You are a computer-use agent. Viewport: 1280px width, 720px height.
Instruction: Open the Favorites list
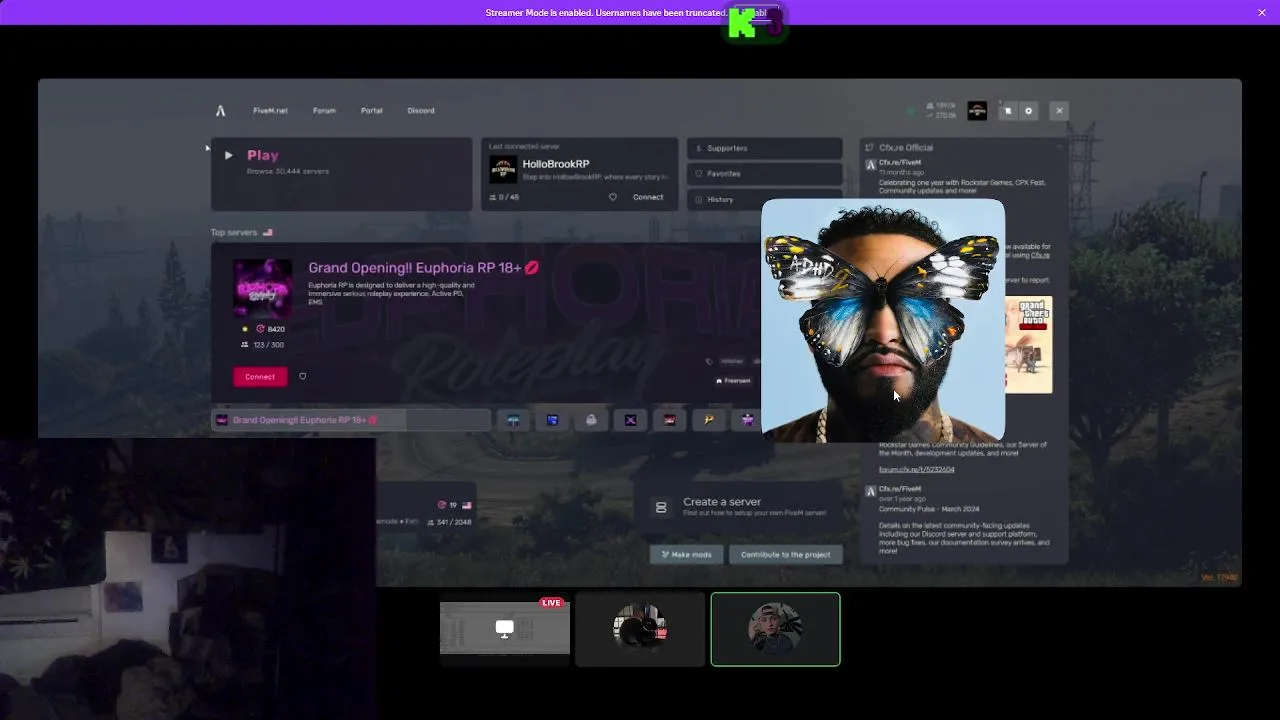[x=764, y=174]
